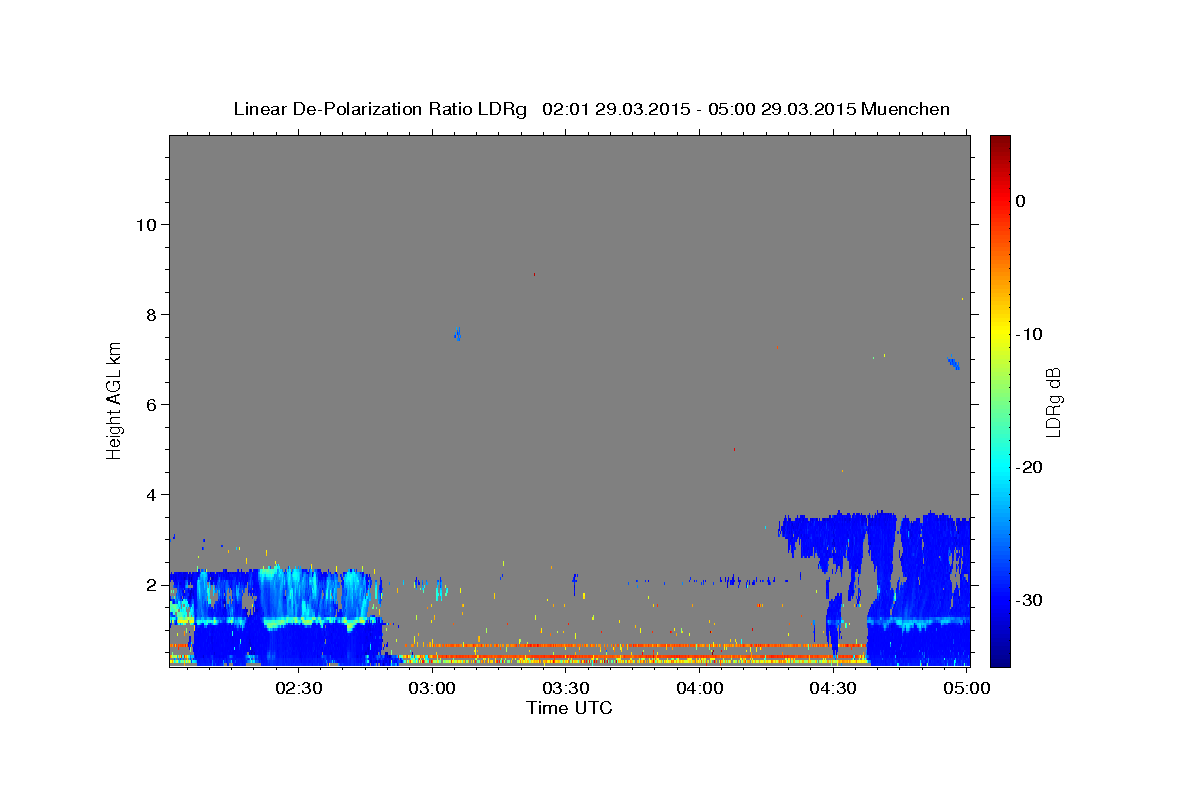Click the 03:00 time tick label
This screenshot has width=1200, height=800.
click(432, 688)
